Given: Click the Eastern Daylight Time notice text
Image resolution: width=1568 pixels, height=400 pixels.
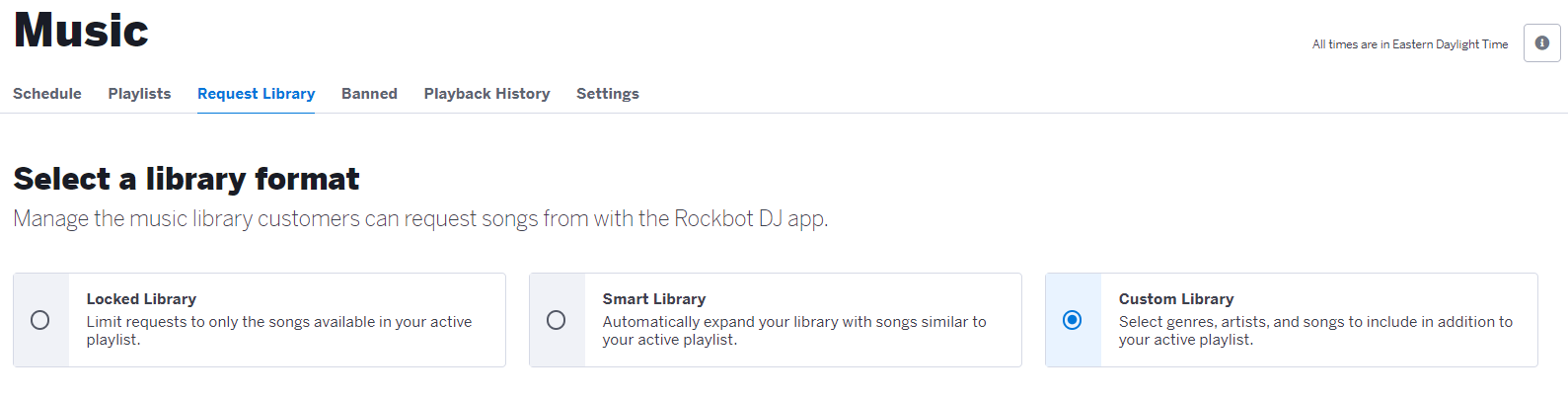Looking at the screenshot, I should (x=1410, y=44).
